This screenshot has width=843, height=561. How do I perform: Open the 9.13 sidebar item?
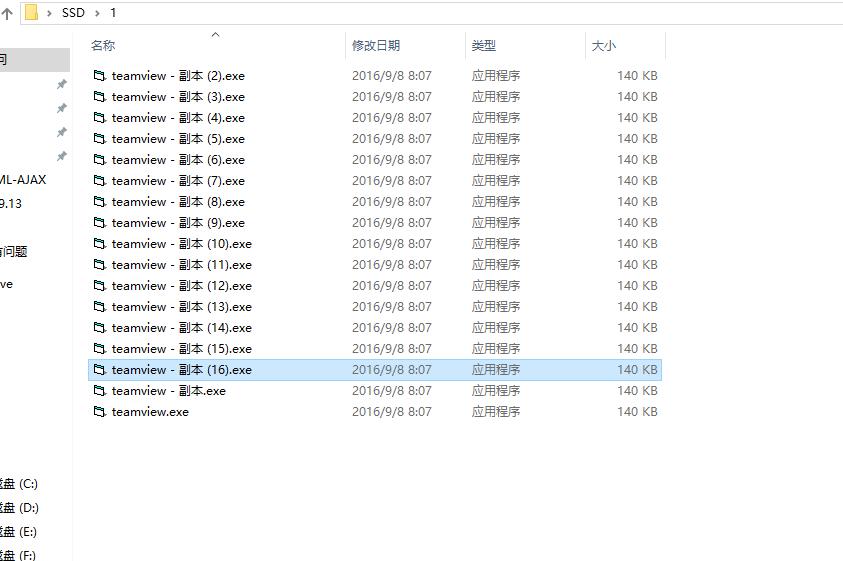click(11, 204)
